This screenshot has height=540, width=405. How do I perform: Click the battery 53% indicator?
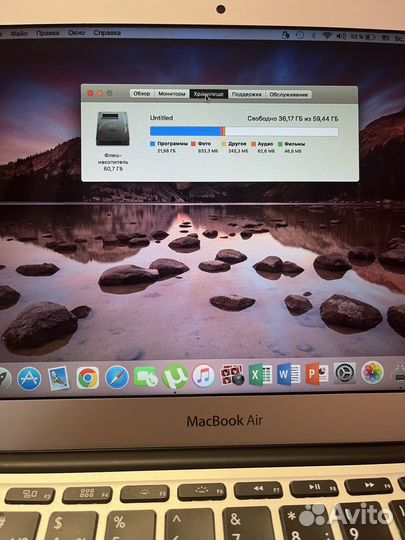click(x=364, y=37)
